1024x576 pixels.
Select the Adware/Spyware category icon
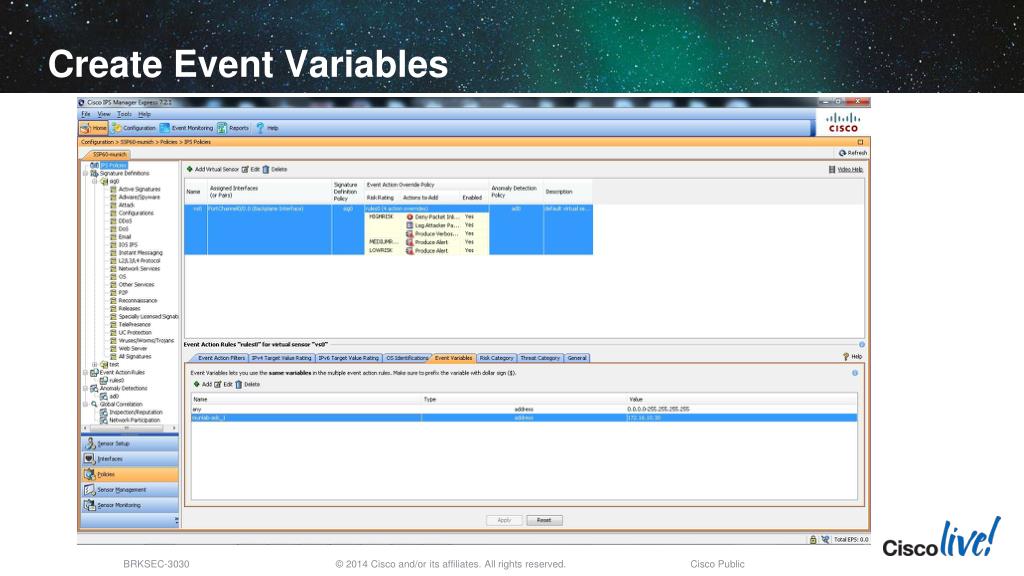(x=114, y=197)
